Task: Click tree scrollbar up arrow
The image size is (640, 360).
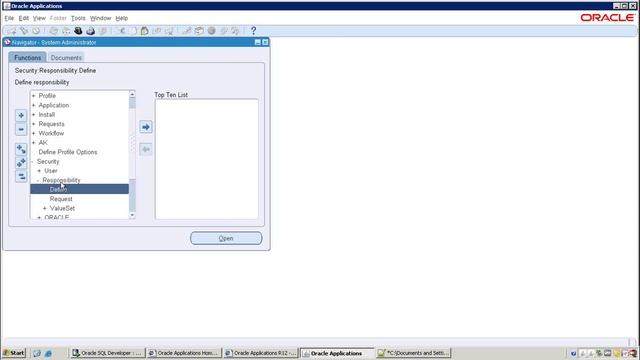Action: [x=132, y=94]
